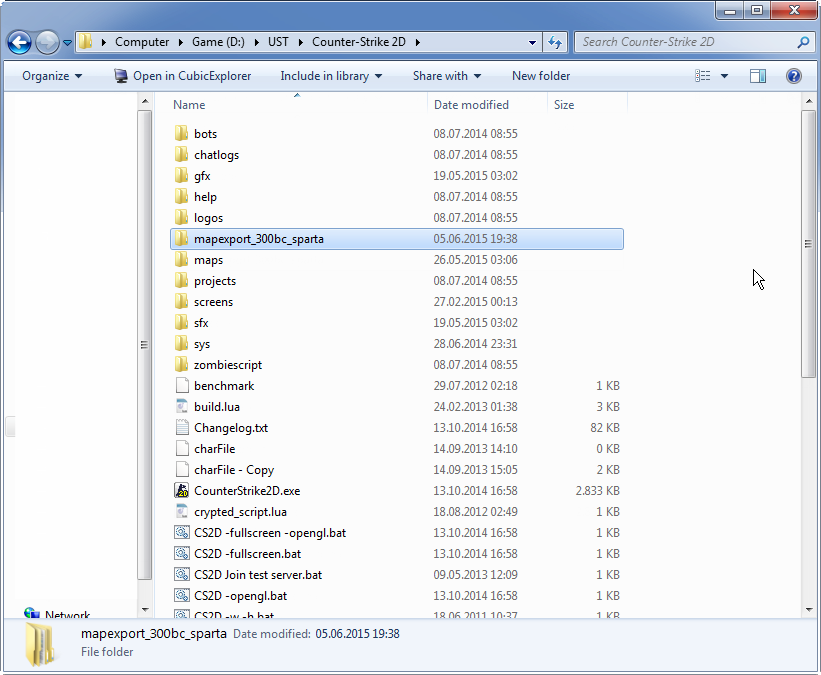Click Open in CubicExplorer
Image resolution: width=821 pixels, height=675 pixels.
click(x=183, y=76)
